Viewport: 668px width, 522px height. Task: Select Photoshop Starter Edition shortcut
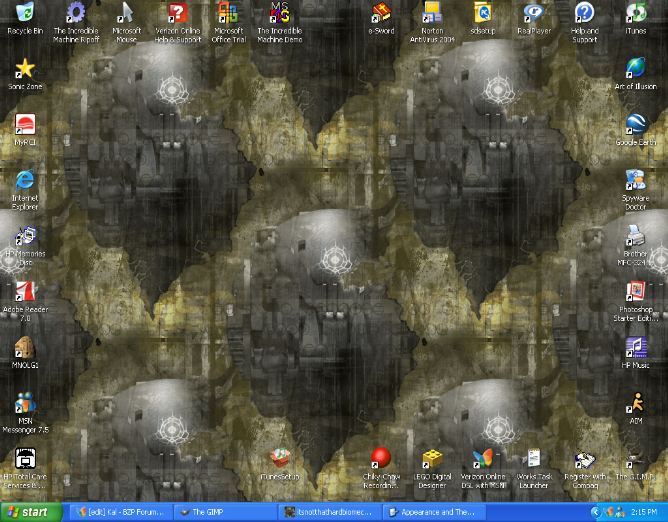(x=636, y=291)
